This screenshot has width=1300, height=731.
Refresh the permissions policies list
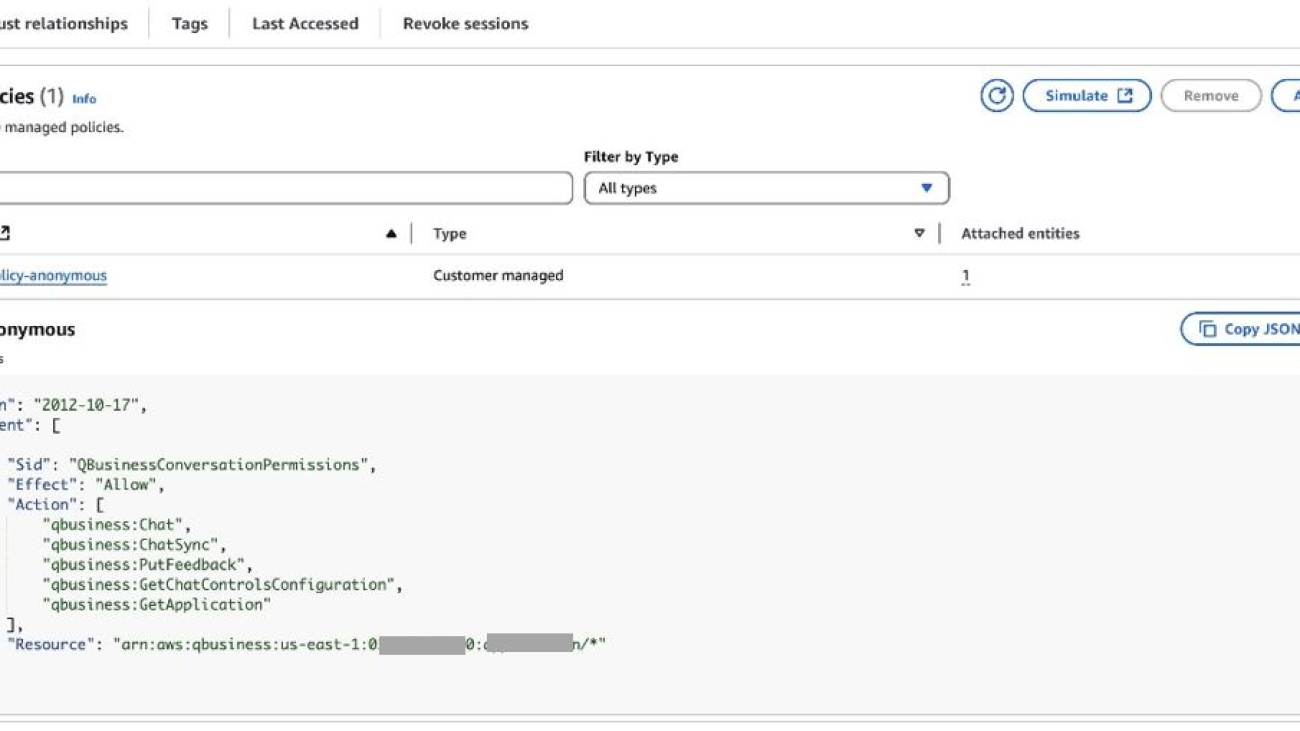(996, 96)
